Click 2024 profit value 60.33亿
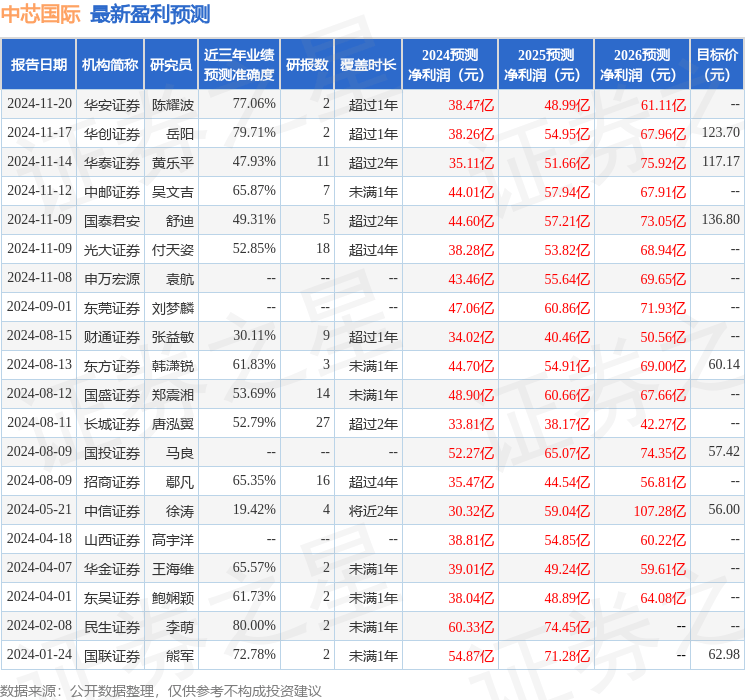Screen dimensions: 745x700 pyautogui.click(x=471, y=627)
